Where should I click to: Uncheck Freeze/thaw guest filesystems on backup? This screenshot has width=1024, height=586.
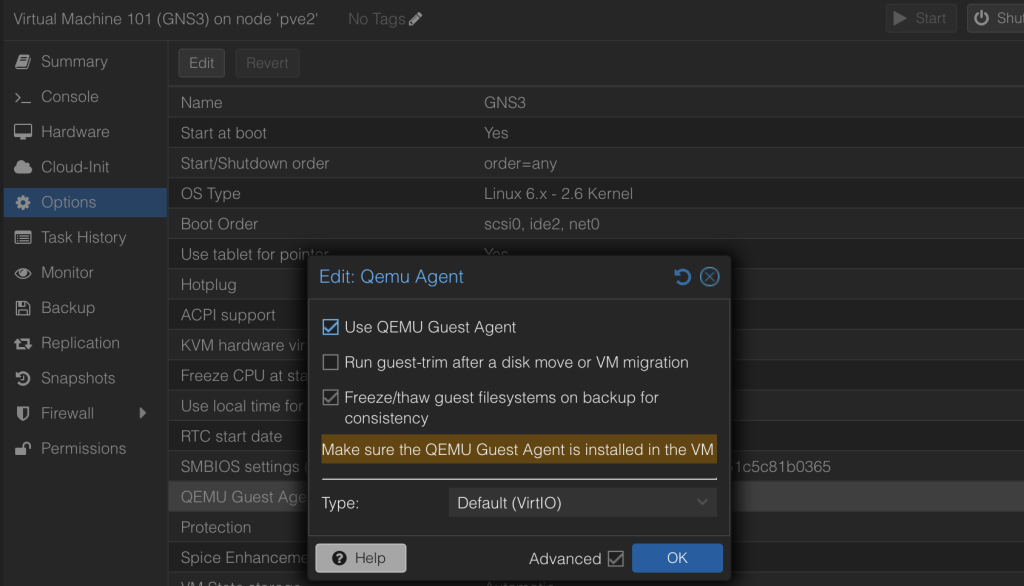coord(331,398)
